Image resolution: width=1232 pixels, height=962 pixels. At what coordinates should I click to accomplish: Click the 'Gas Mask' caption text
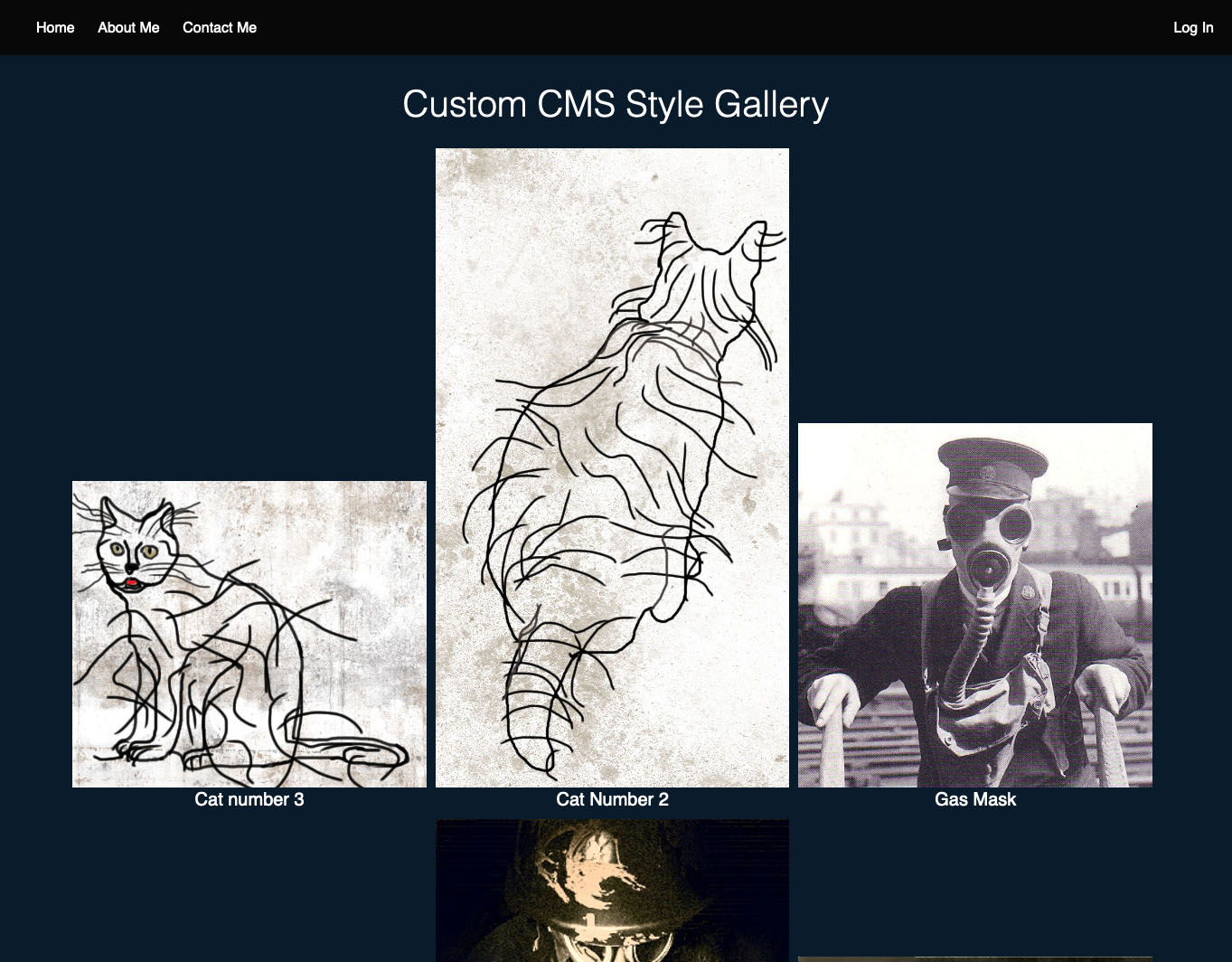[975, 799]
